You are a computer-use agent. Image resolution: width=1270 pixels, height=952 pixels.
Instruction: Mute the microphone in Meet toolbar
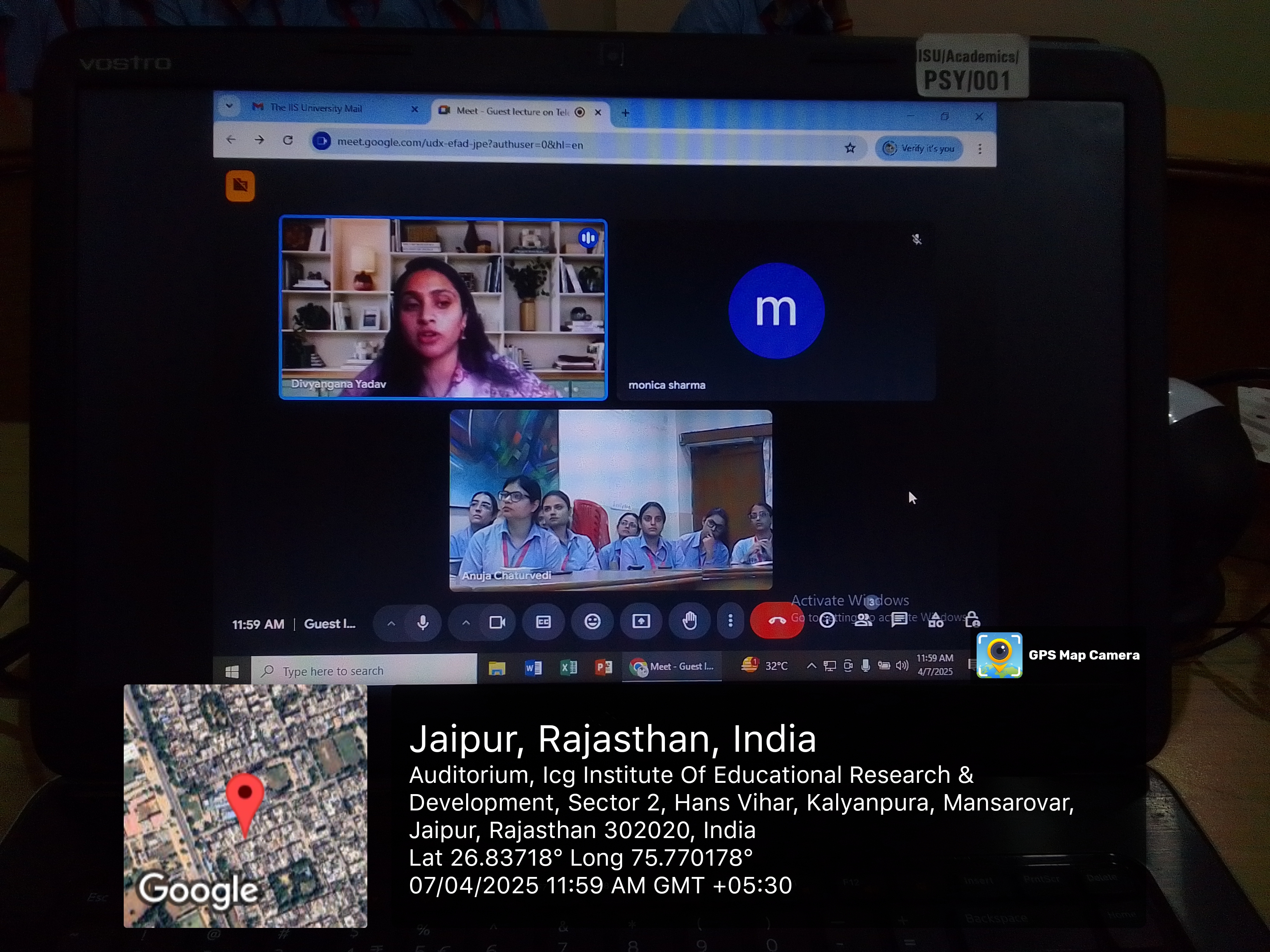pyautogui.click(x=423, y=623)
